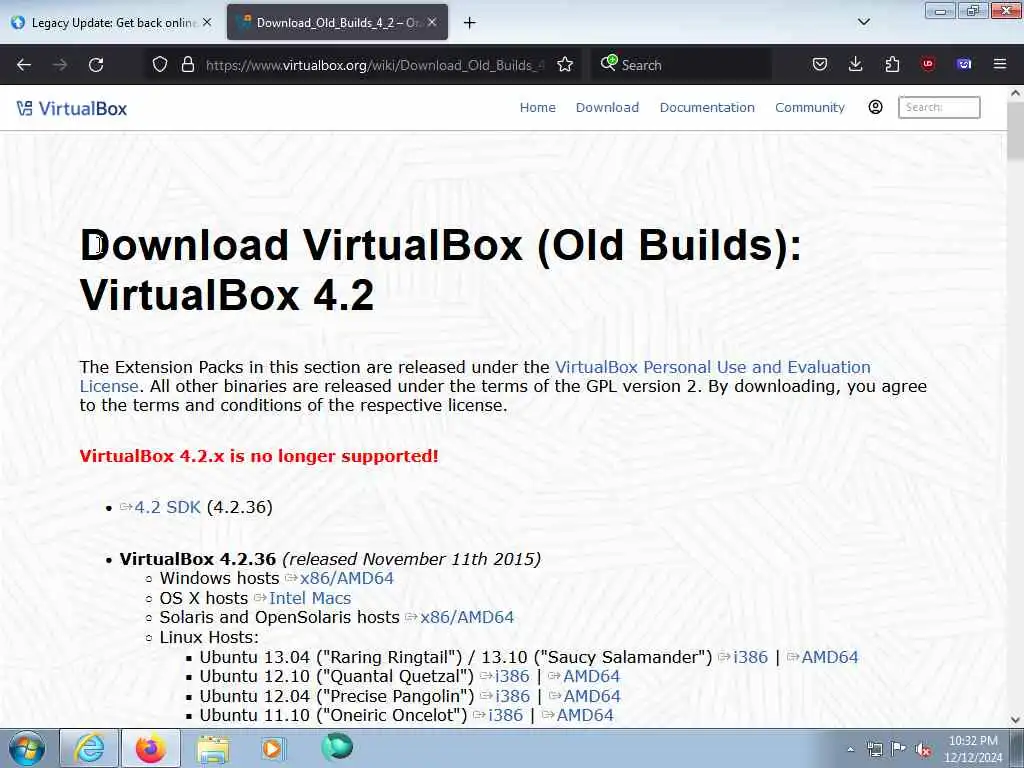The image size is (1024, 768).
Task: Click the muted volume tray icon
Action: coord(923,750)
